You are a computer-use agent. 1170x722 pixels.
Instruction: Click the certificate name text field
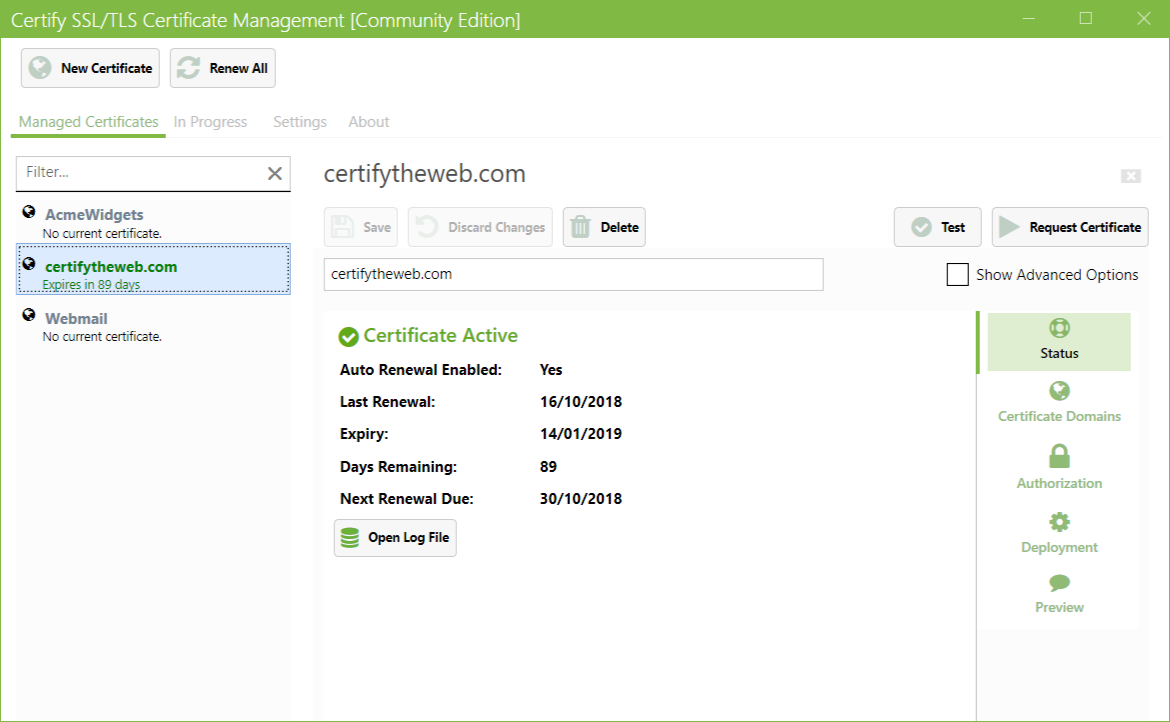tap(573, 274)
